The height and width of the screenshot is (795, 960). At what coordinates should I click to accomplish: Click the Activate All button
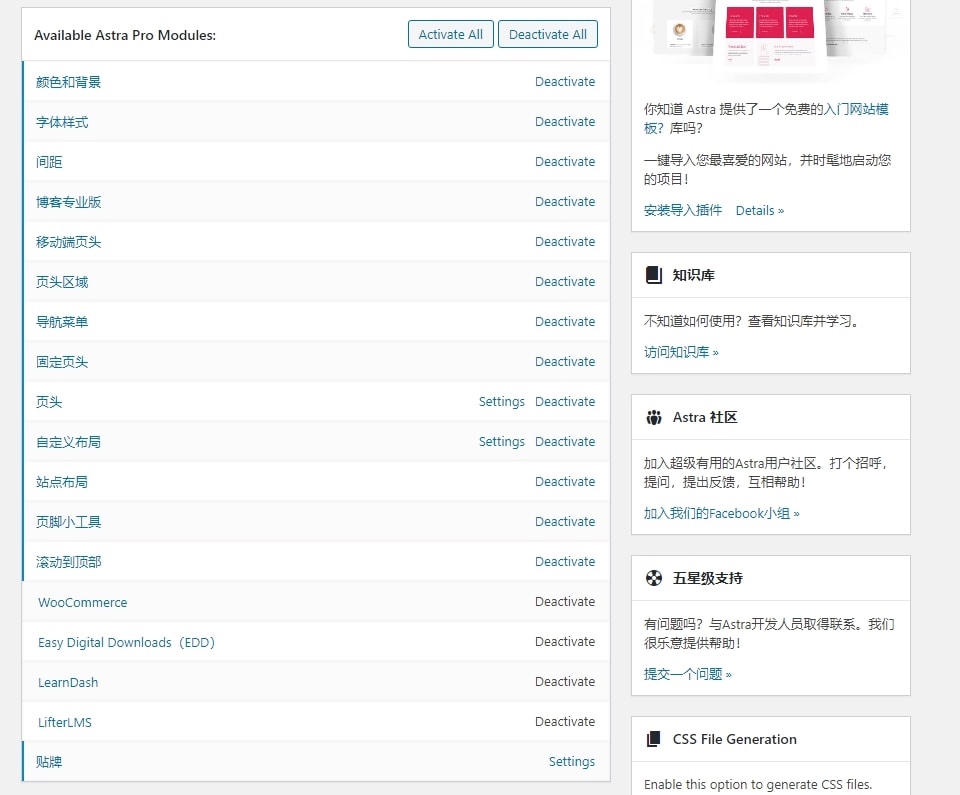point(450,33)
